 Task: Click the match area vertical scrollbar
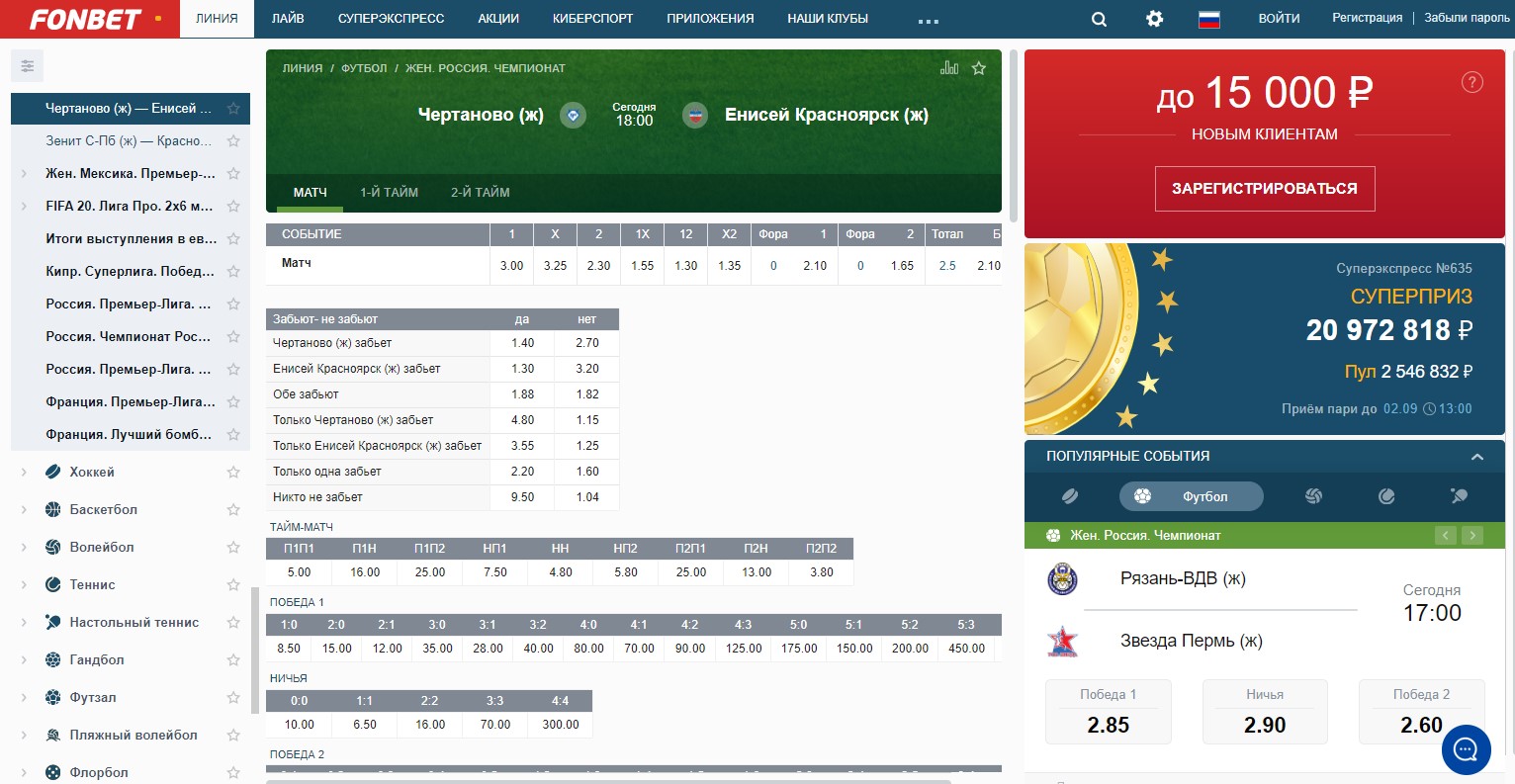pos(1012,134)
